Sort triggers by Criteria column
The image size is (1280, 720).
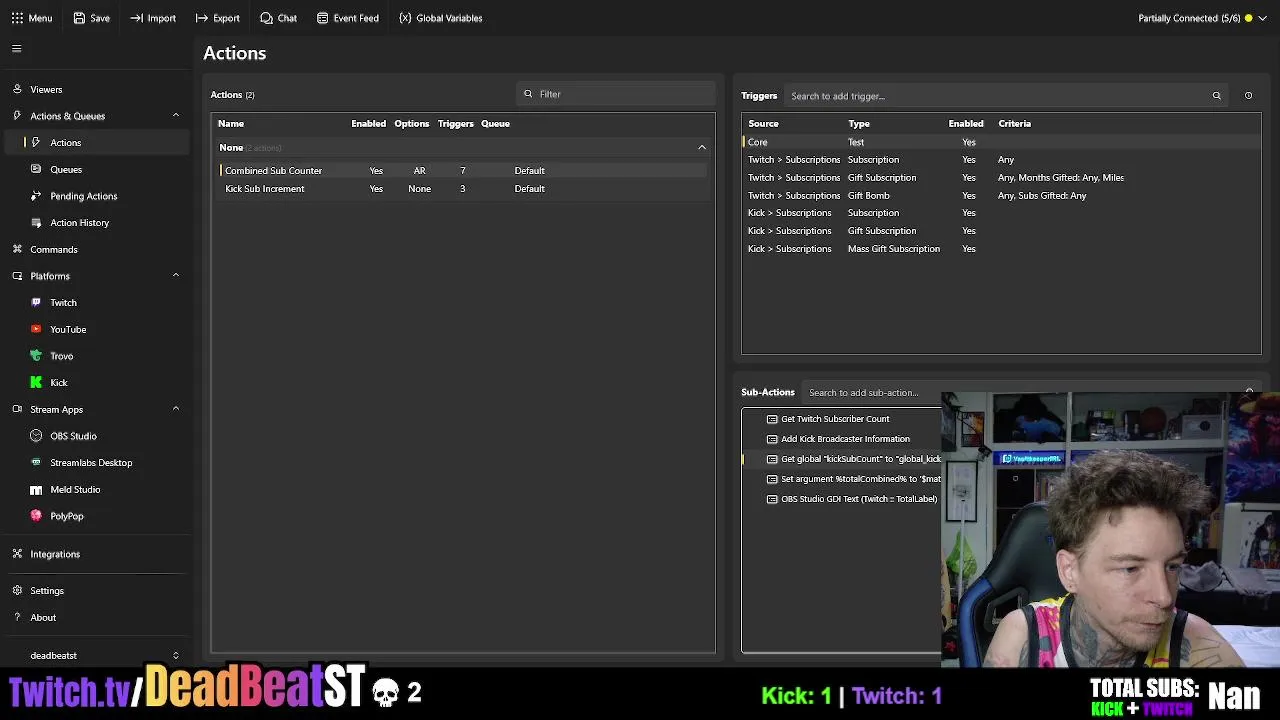tap(1014, 124)
